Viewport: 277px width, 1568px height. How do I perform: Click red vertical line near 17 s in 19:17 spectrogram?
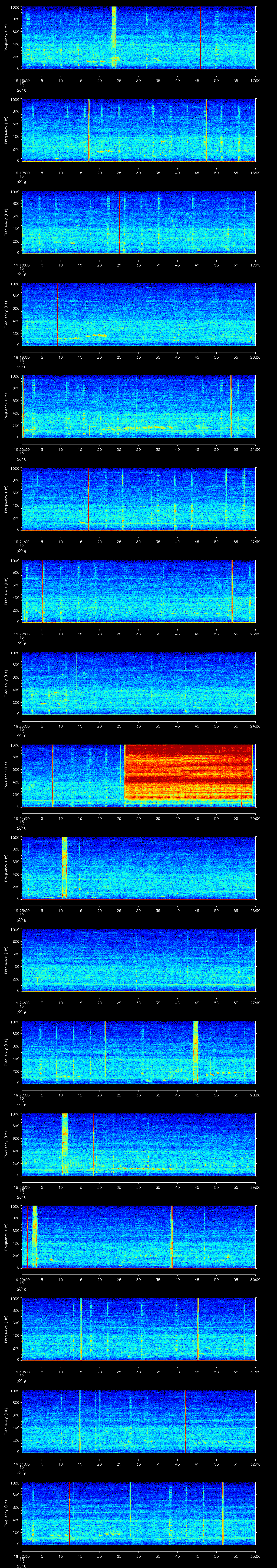89,130
